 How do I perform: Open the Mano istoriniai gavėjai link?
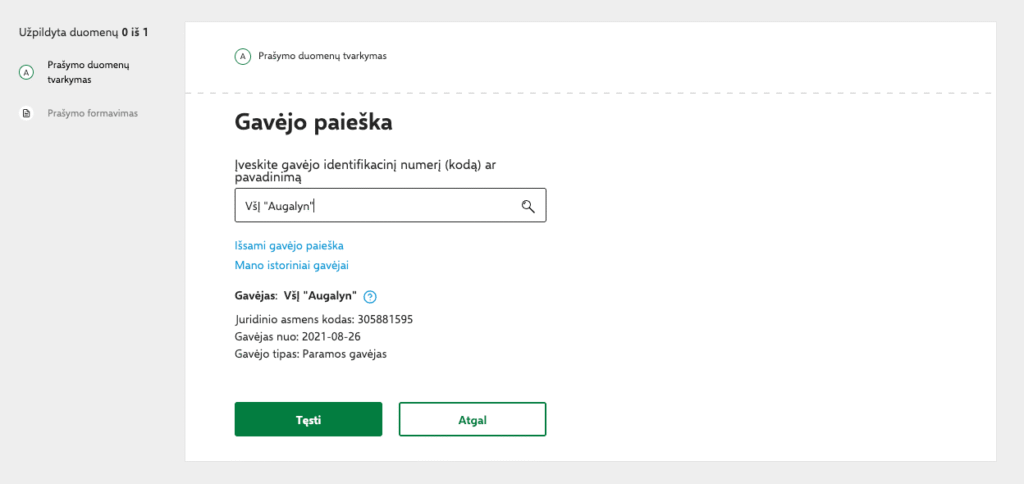291,265
